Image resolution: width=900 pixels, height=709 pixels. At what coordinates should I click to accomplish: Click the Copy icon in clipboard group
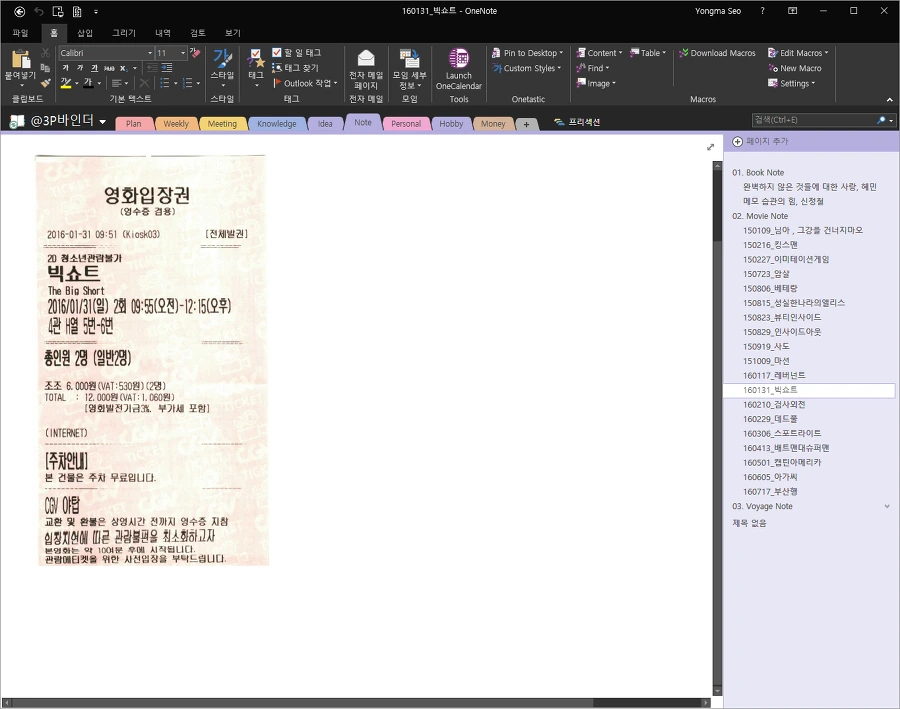[45, 68]
